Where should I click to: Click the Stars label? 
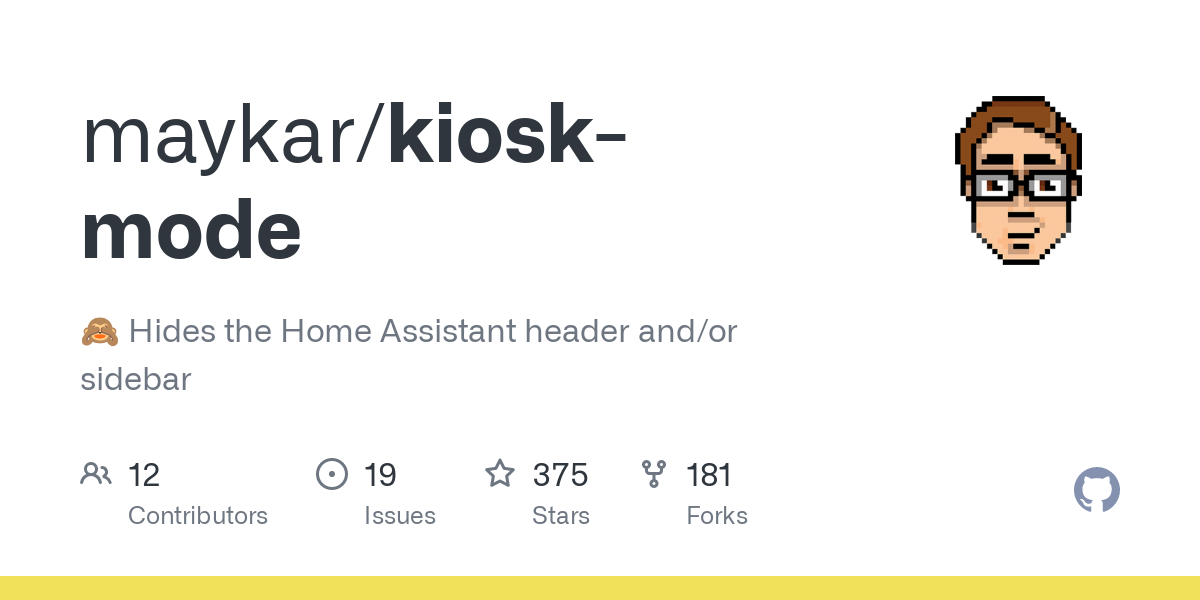tap(561, 516)
